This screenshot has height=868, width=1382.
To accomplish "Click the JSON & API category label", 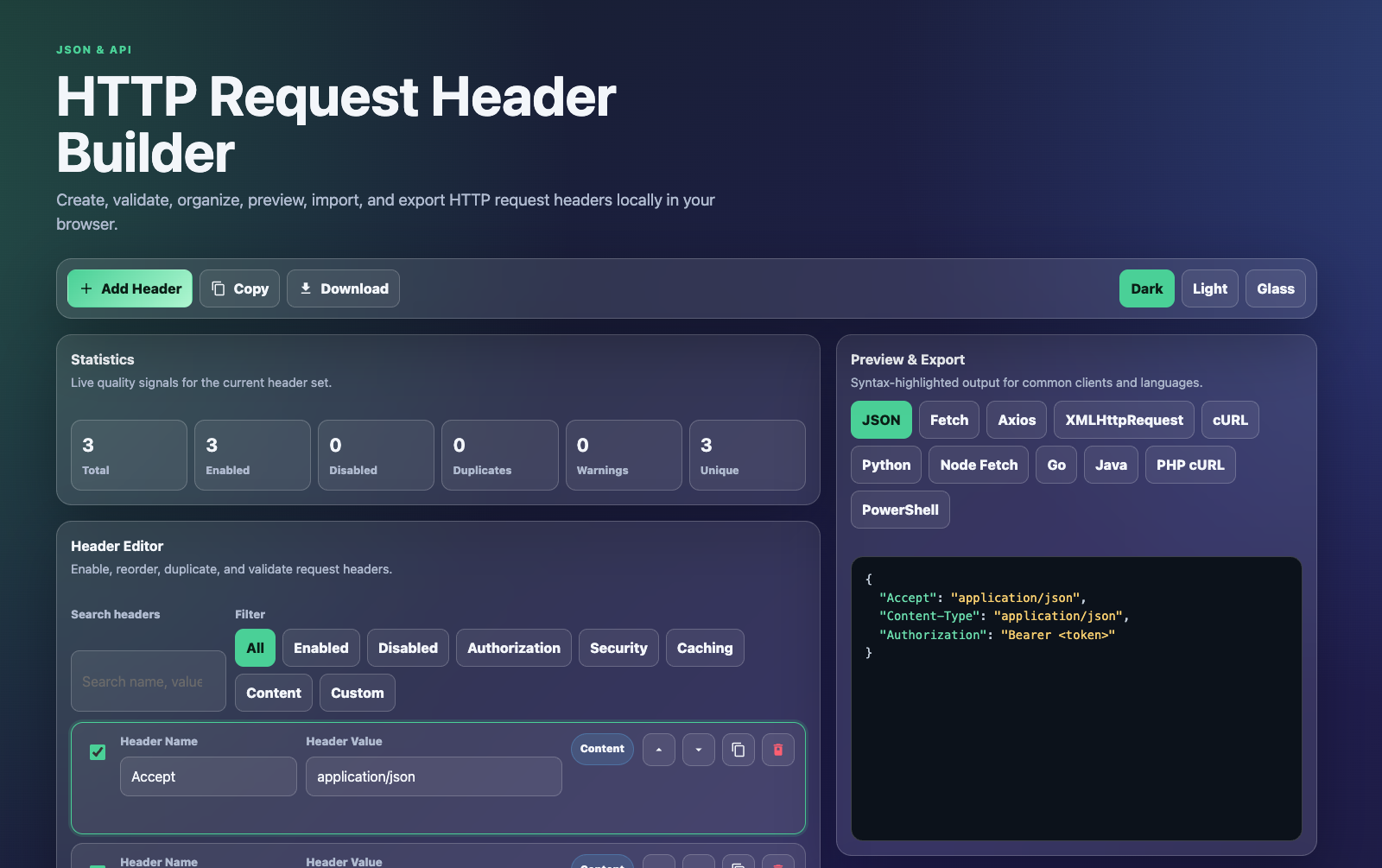I will click(94, 49).
